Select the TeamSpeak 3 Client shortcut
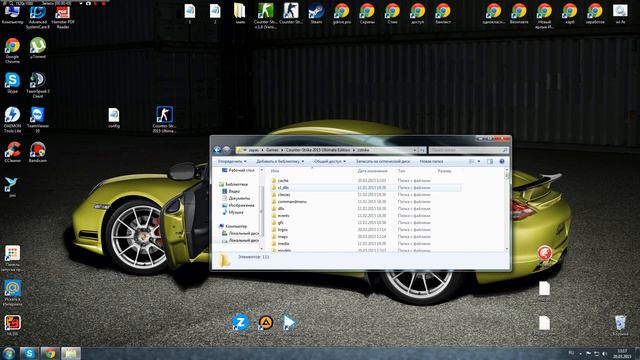Screen dimensions: 640x360 (x=38, y=85)
